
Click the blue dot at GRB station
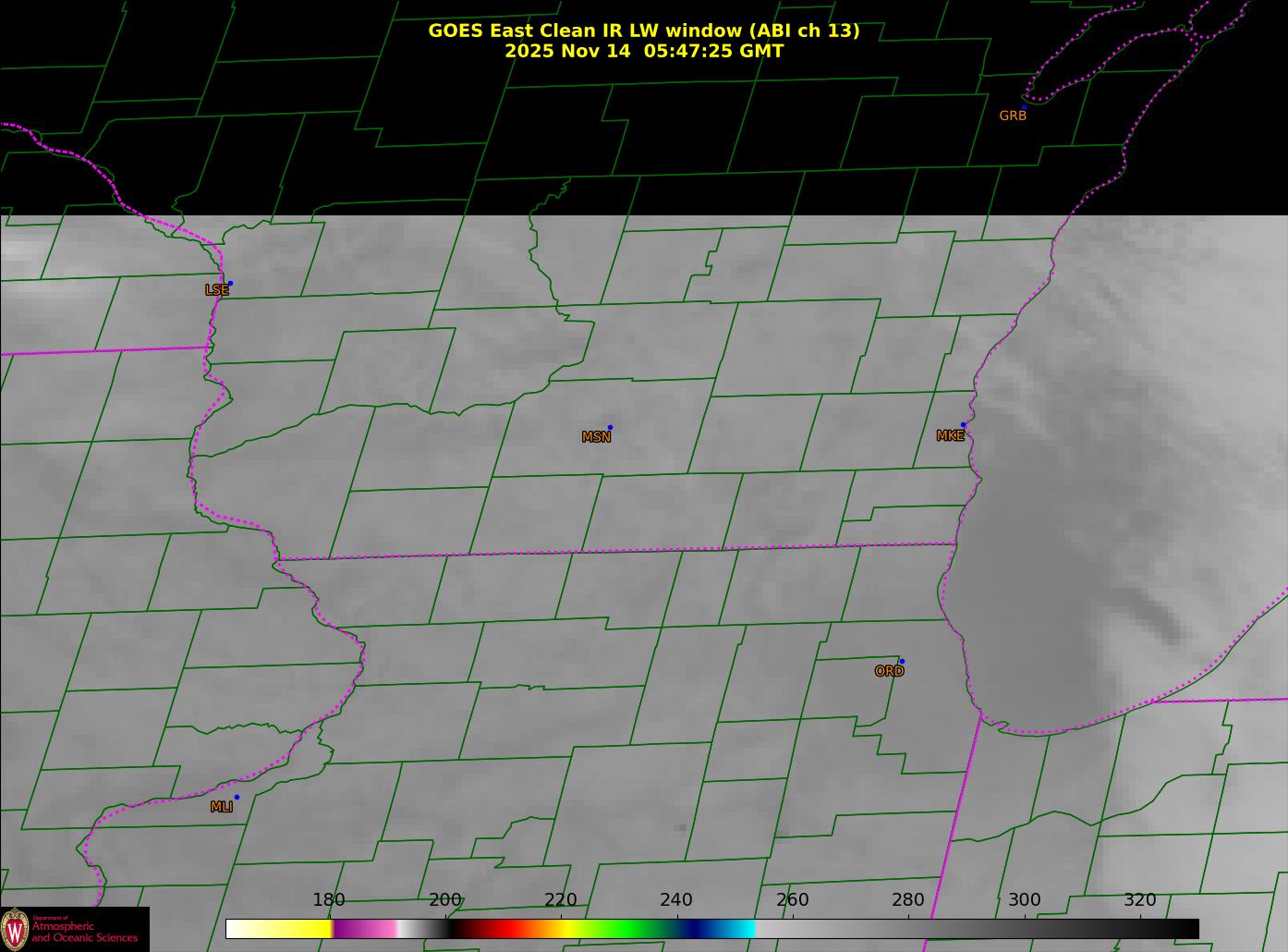1024,107
